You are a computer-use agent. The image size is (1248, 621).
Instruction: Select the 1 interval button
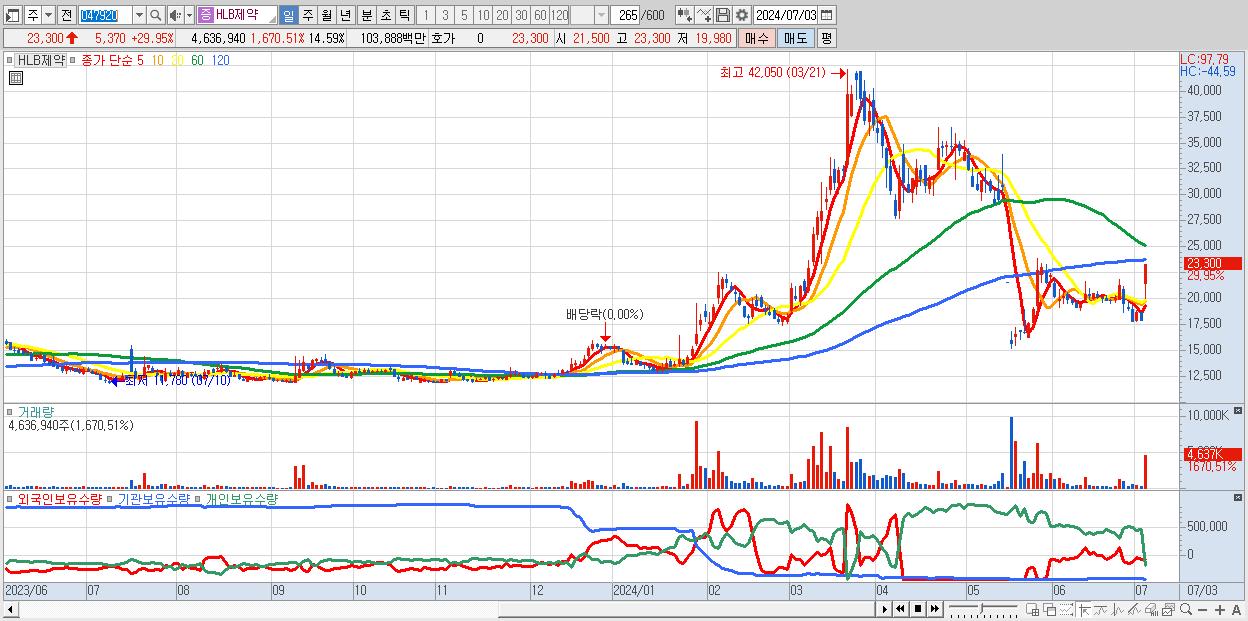click(x=426, y=15)
